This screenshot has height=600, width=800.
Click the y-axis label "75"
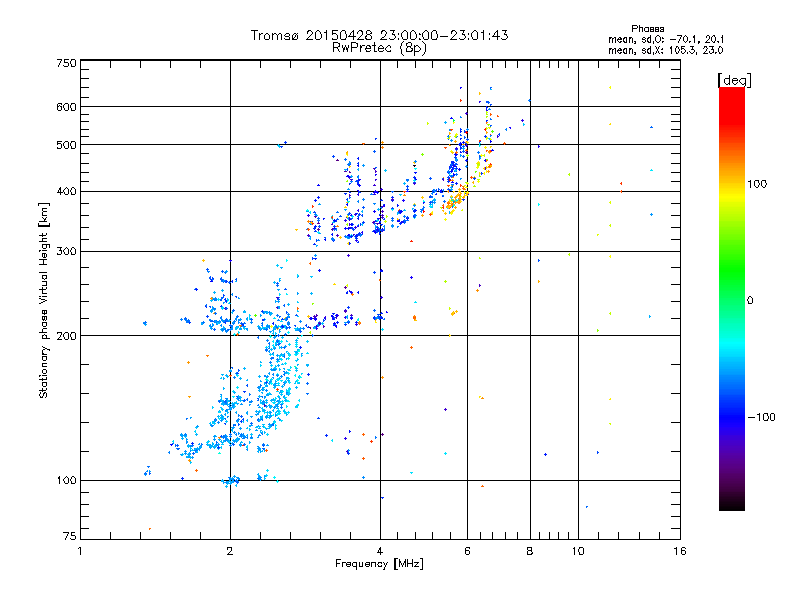click(x=70, y=536)
